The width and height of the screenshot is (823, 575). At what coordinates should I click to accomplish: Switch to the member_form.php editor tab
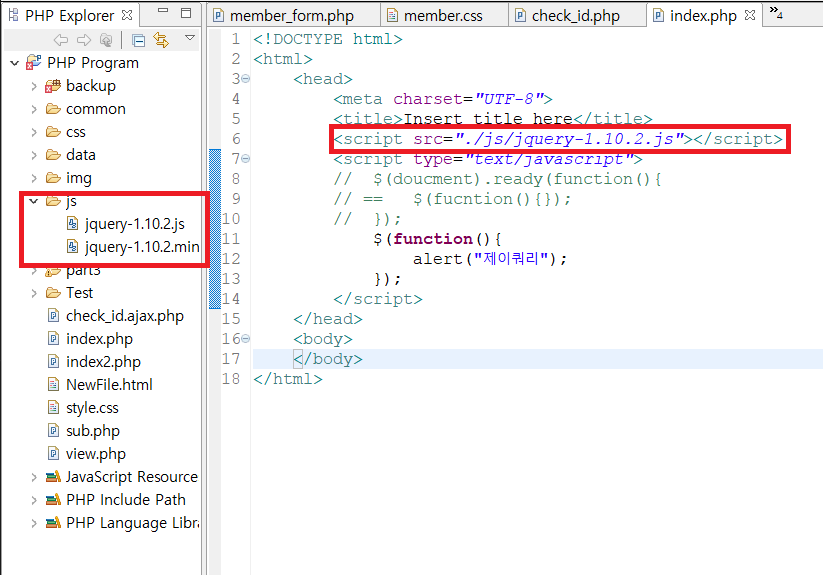click(292, 16)
